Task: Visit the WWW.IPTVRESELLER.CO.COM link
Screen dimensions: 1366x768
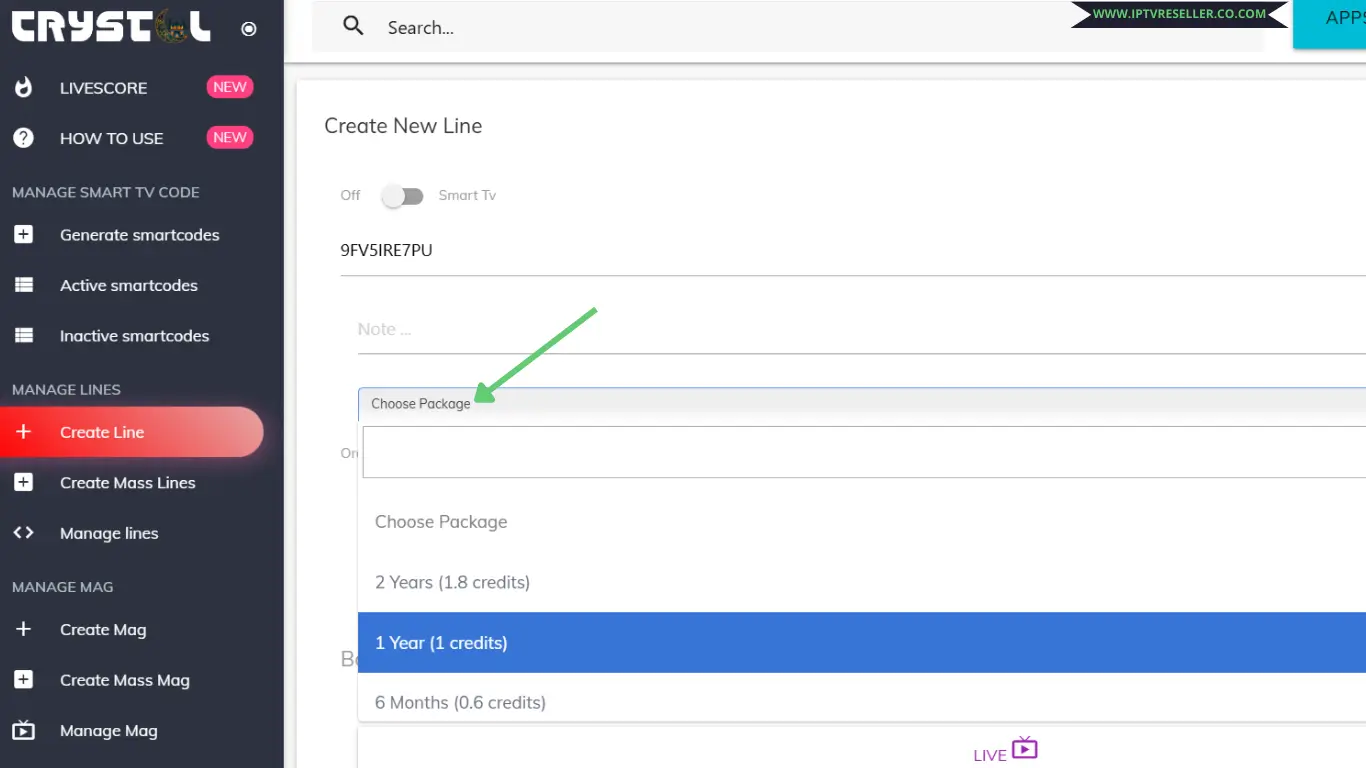Action: tap(1179, 15)
